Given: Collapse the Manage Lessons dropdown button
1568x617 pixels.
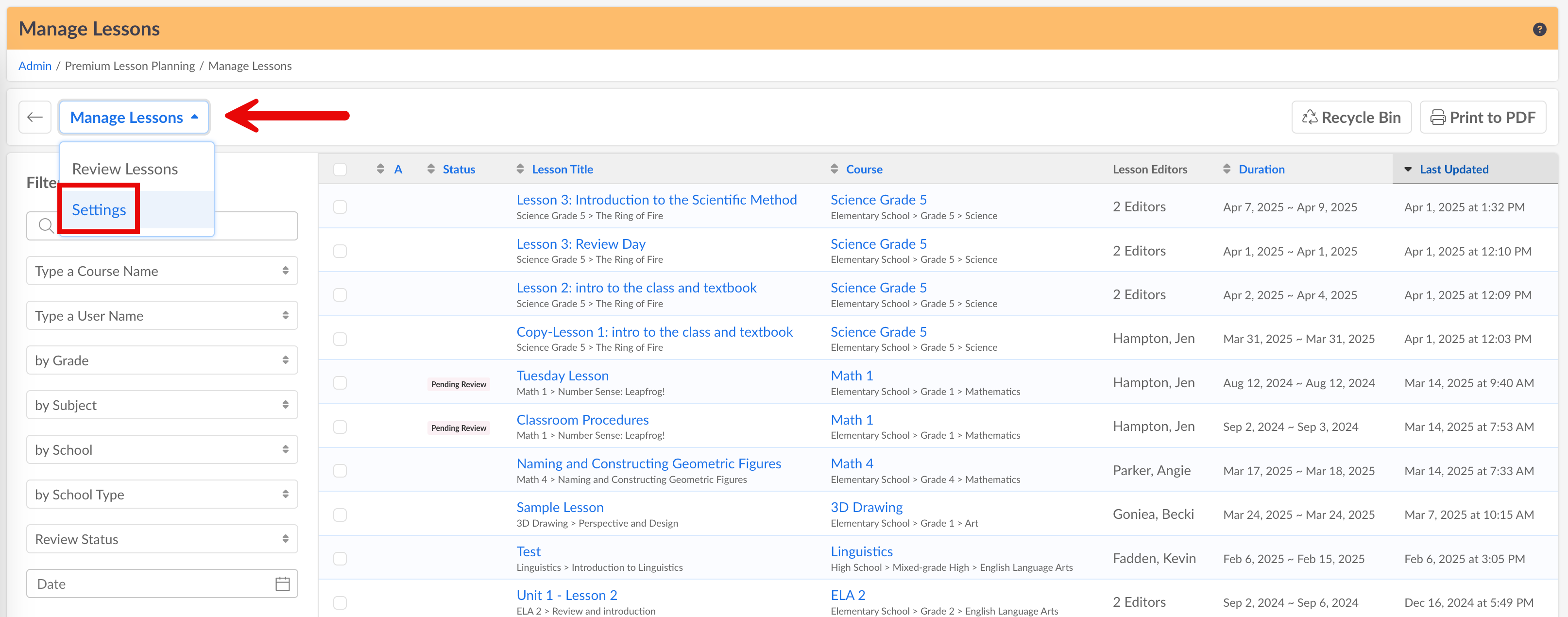Looking at the screenshot, I should (x=134, y=117).
